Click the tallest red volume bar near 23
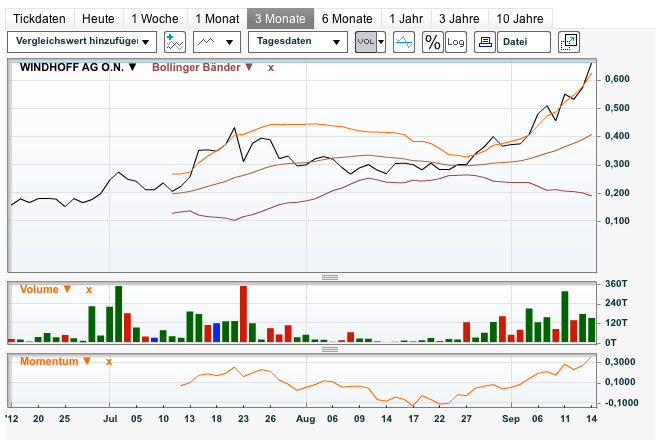The height and width of the screenshot is (440, 658). pyautogui.click(x=243, y=314)
